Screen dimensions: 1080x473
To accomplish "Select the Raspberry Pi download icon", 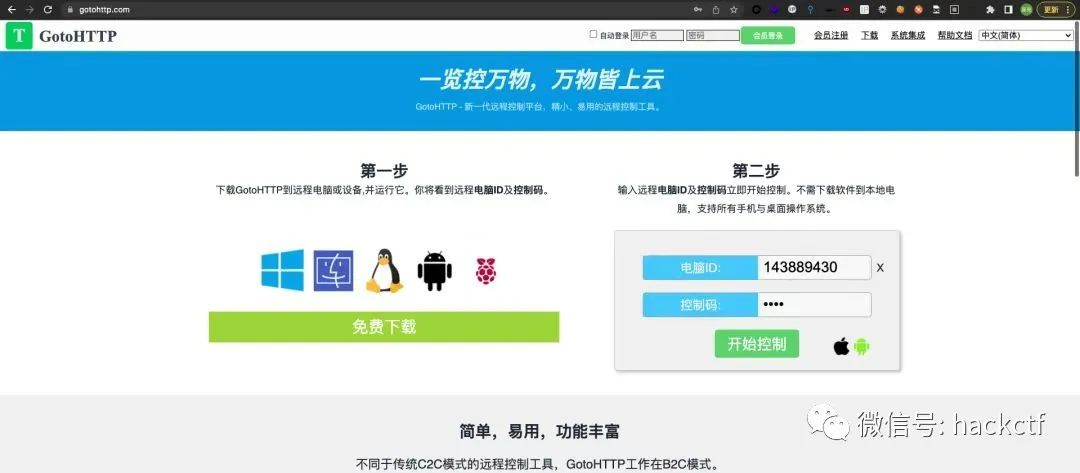I will (x=486, y=271).
